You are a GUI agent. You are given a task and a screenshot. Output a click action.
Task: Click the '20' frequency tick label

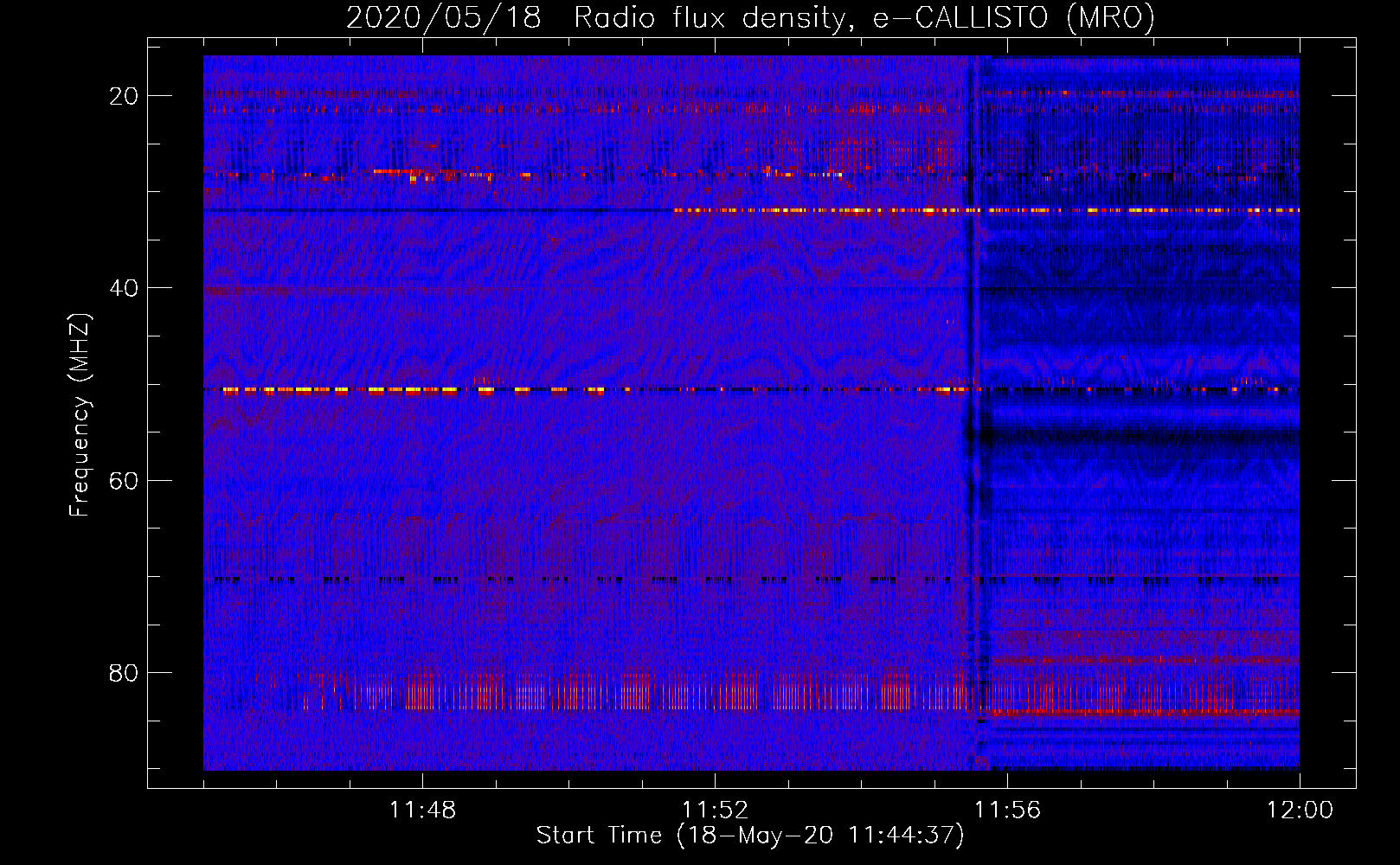(x=124, y=96)
